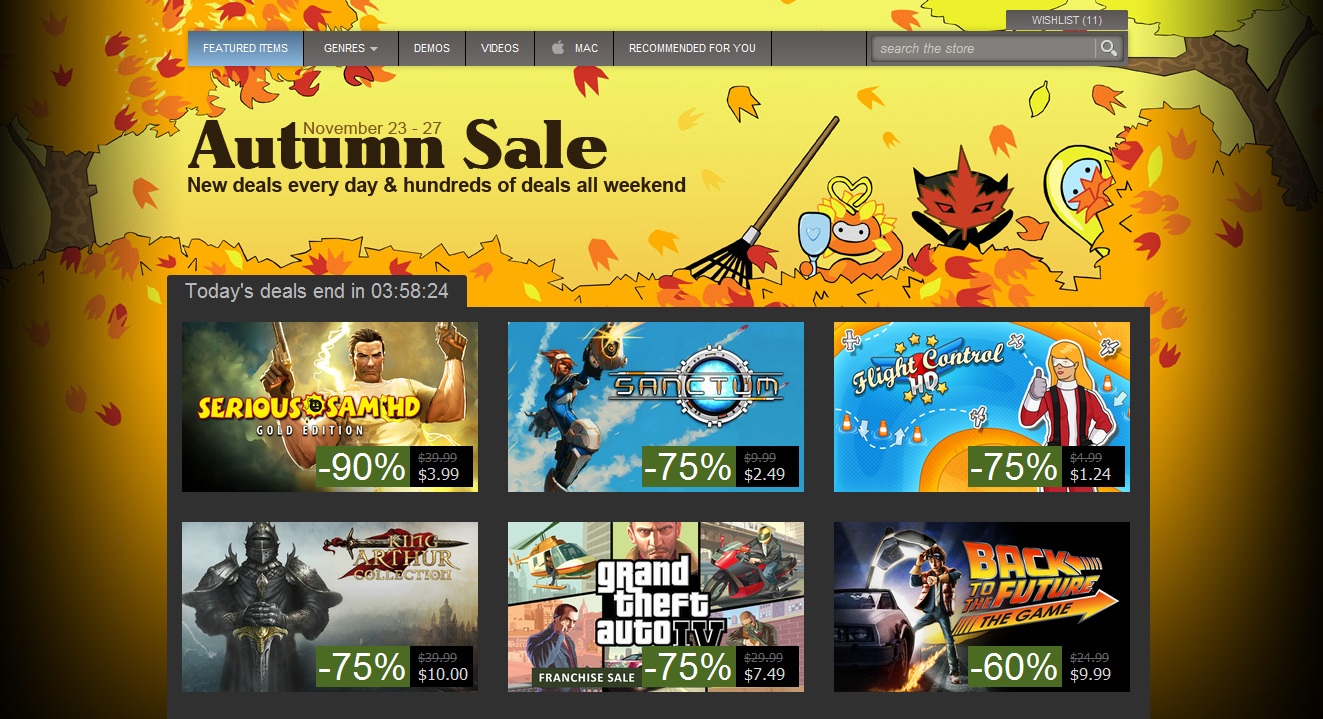Click the -90% discount badge on Serious Sam
1323x719 pixels.
pyautogui.click(x=363, y=467)
